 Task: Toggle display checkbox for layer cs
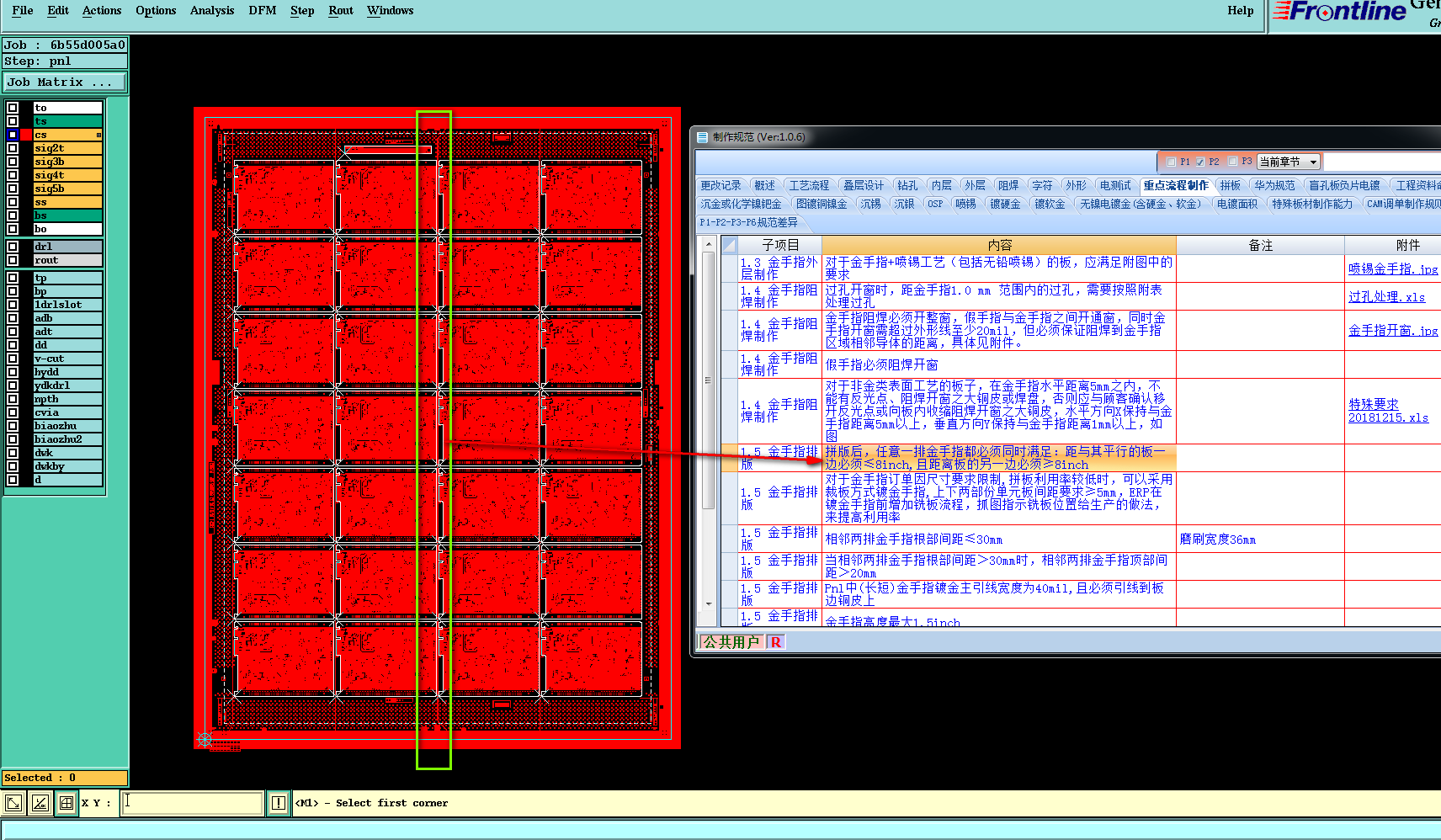pyautogui.click(x=13, y=135)
